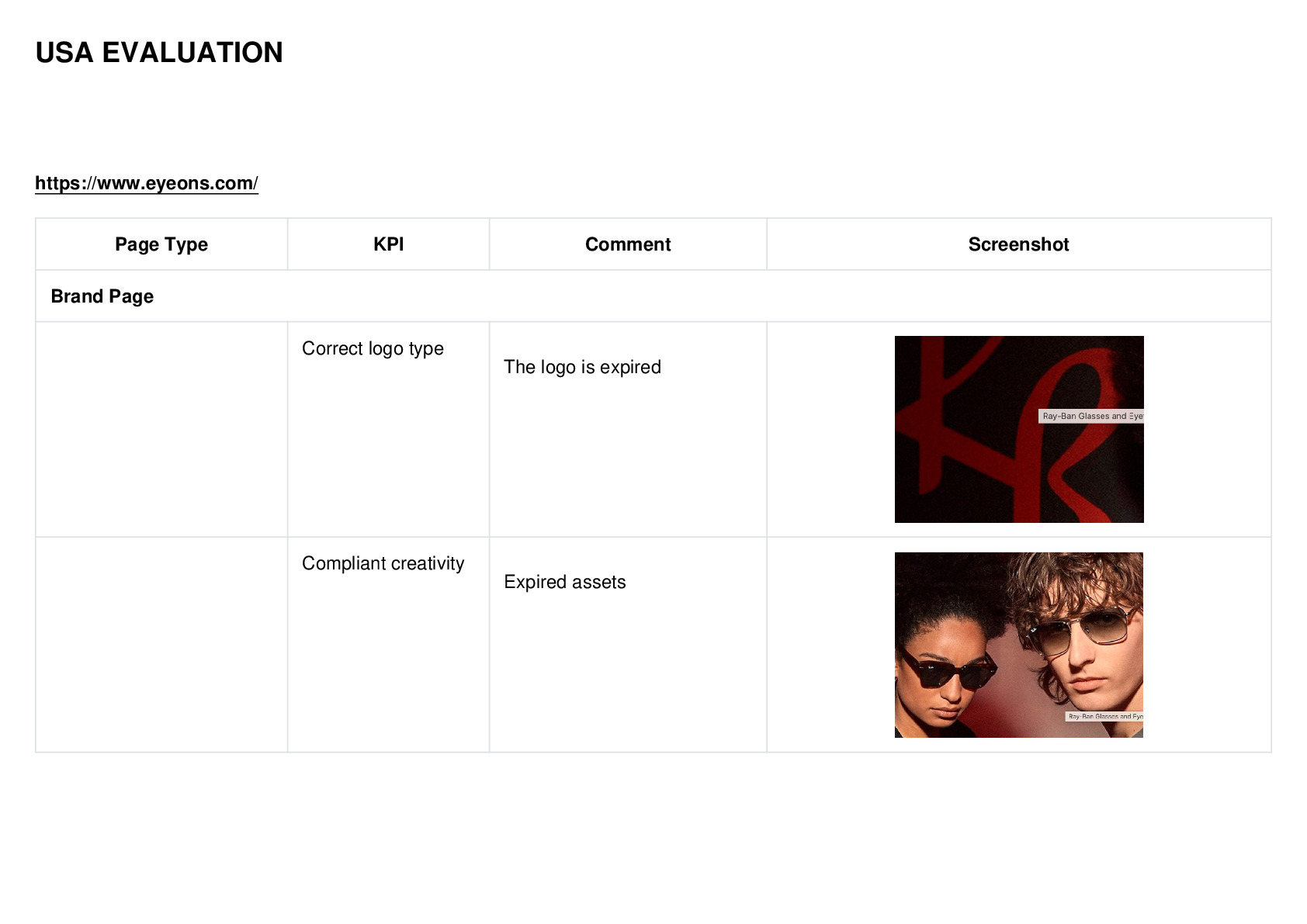
Task: Select the Screenshot column header
Action: 1019,244
